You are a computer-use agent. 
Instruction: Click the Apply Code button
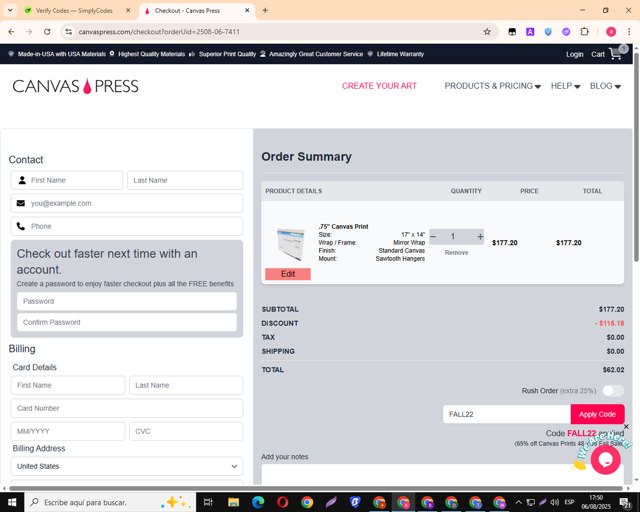(x=597, y=414)
